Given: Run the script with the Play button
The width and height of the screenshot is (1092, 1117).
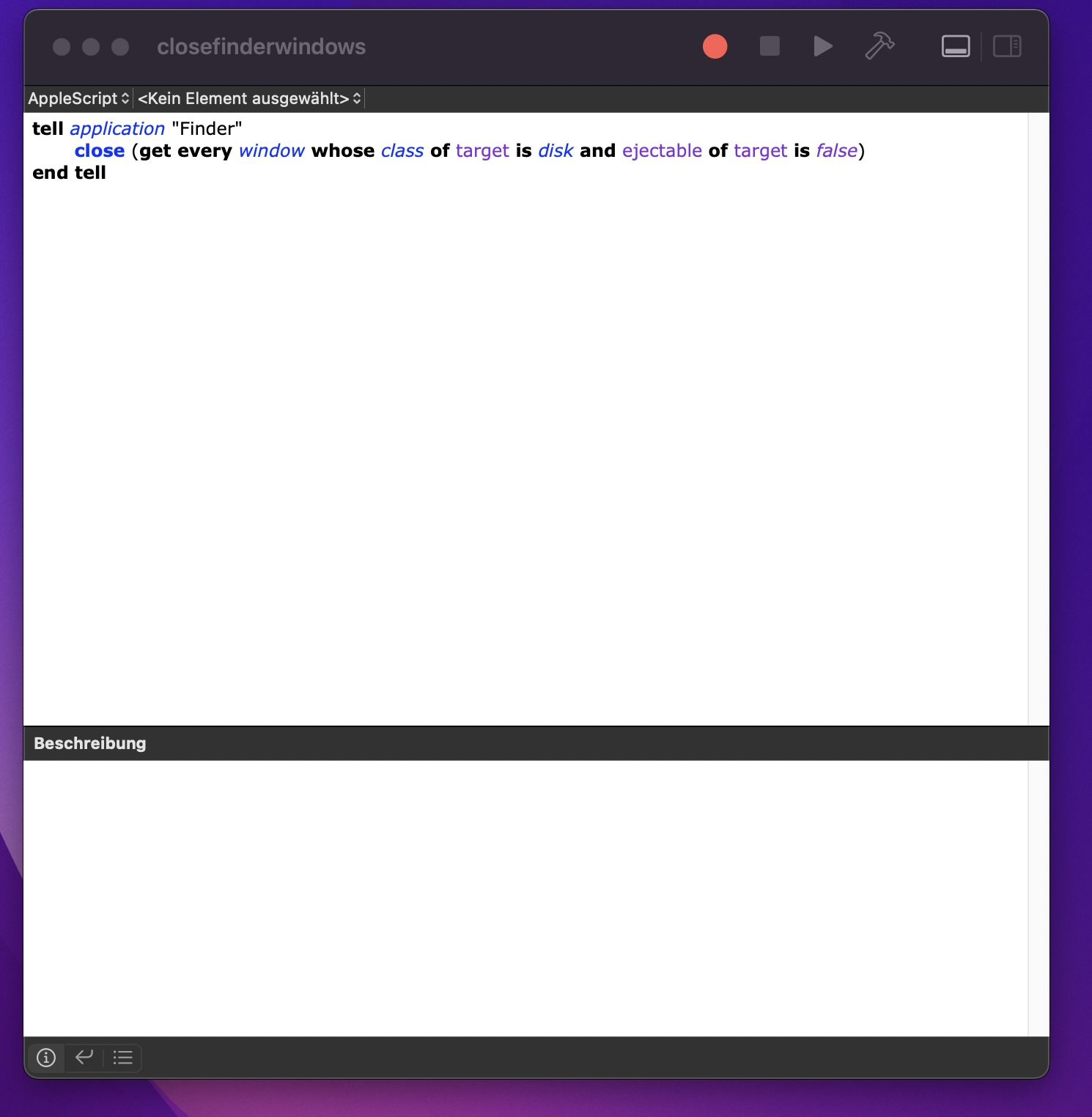Looking at the screenshot, I should [823, 47].
